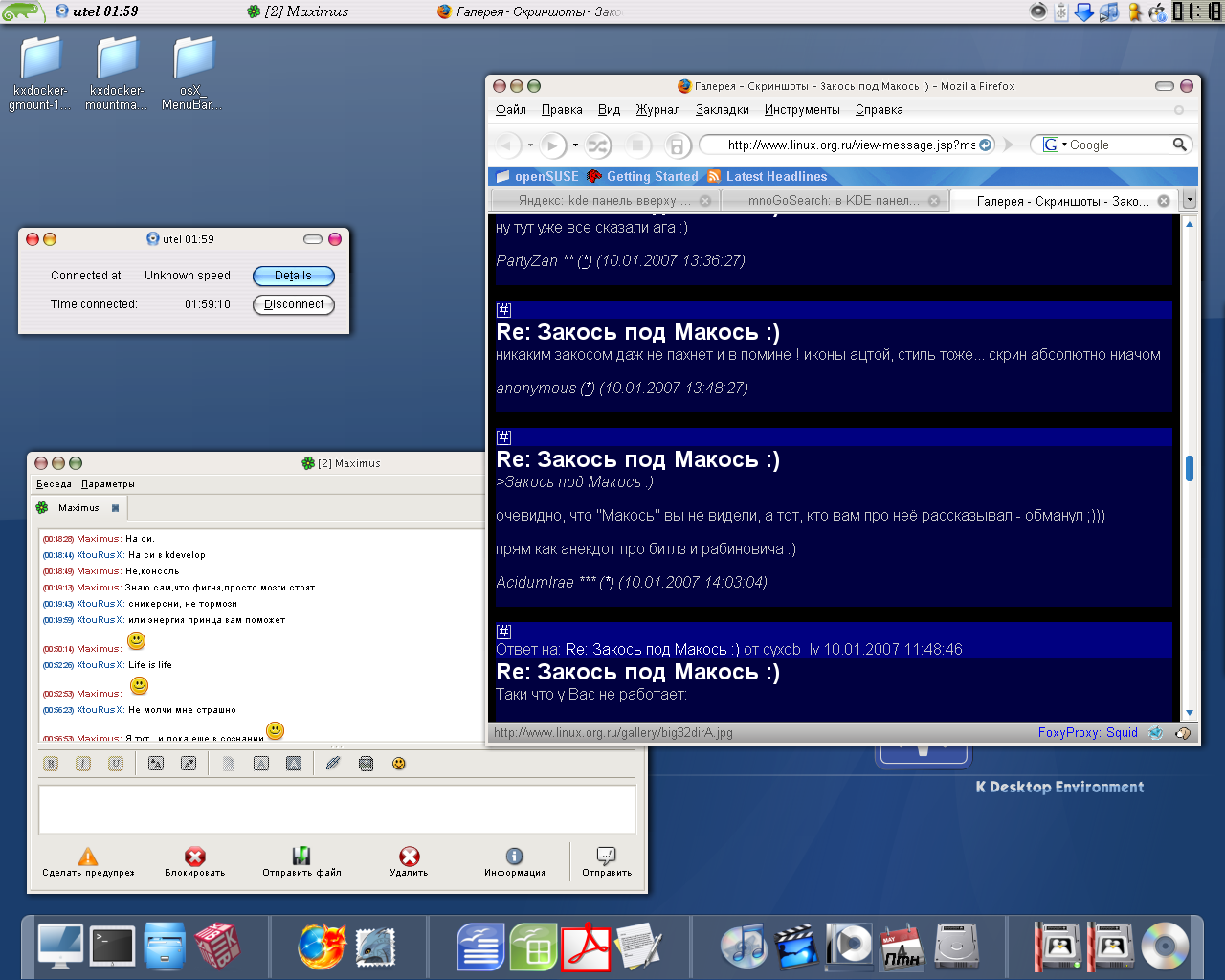Open the Закладки menu in Firefox
Viewport: 1225px width, 980px height.
[722, 110]
